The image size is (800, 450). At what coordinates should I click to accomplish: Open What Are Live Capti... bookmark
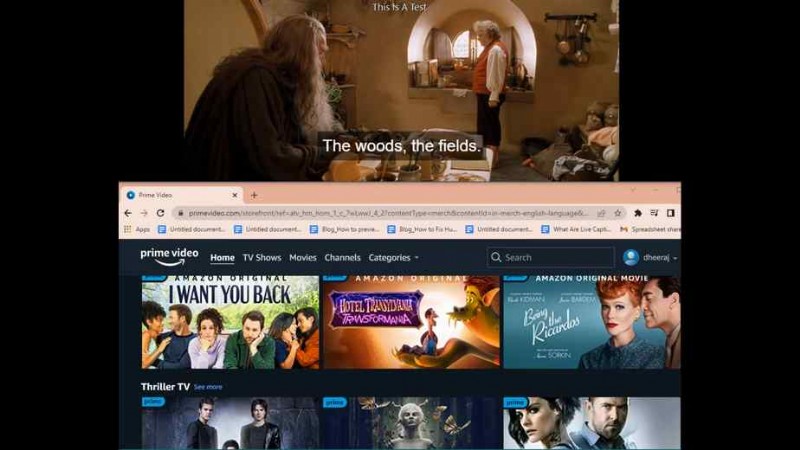(576, 230)
